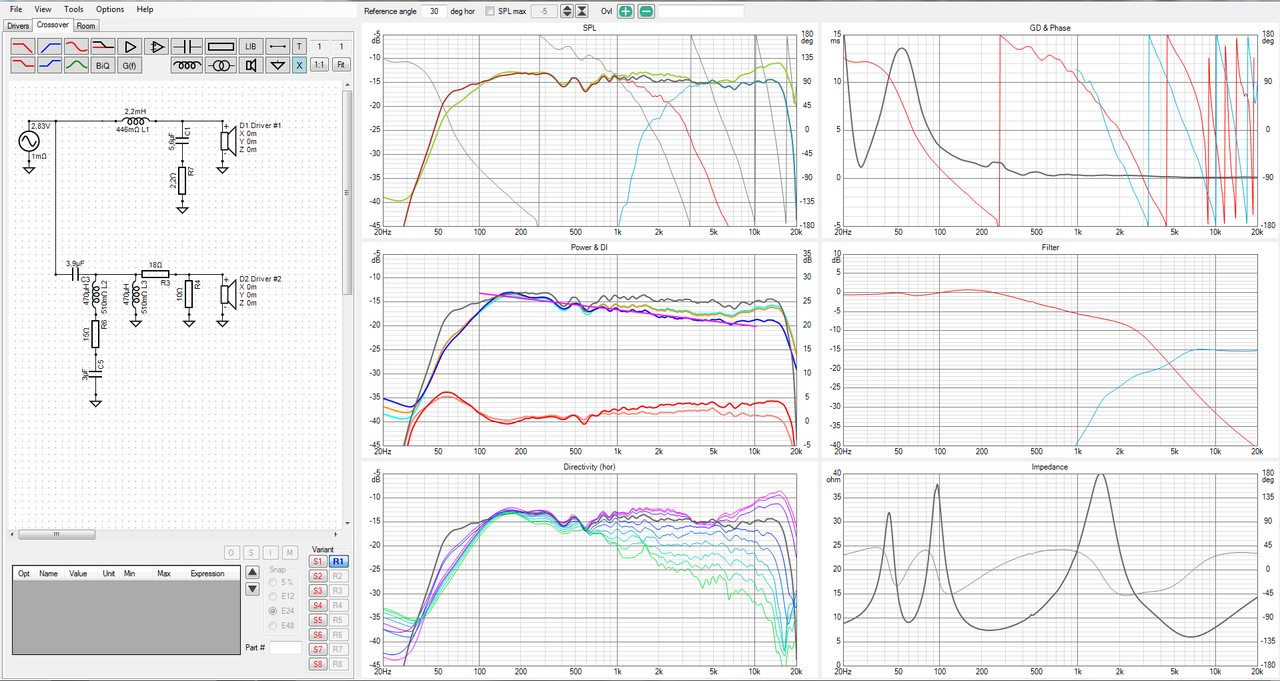Click the T text tool button
The height and width of the screenshot is (681, 1280).
pos(299,47)
